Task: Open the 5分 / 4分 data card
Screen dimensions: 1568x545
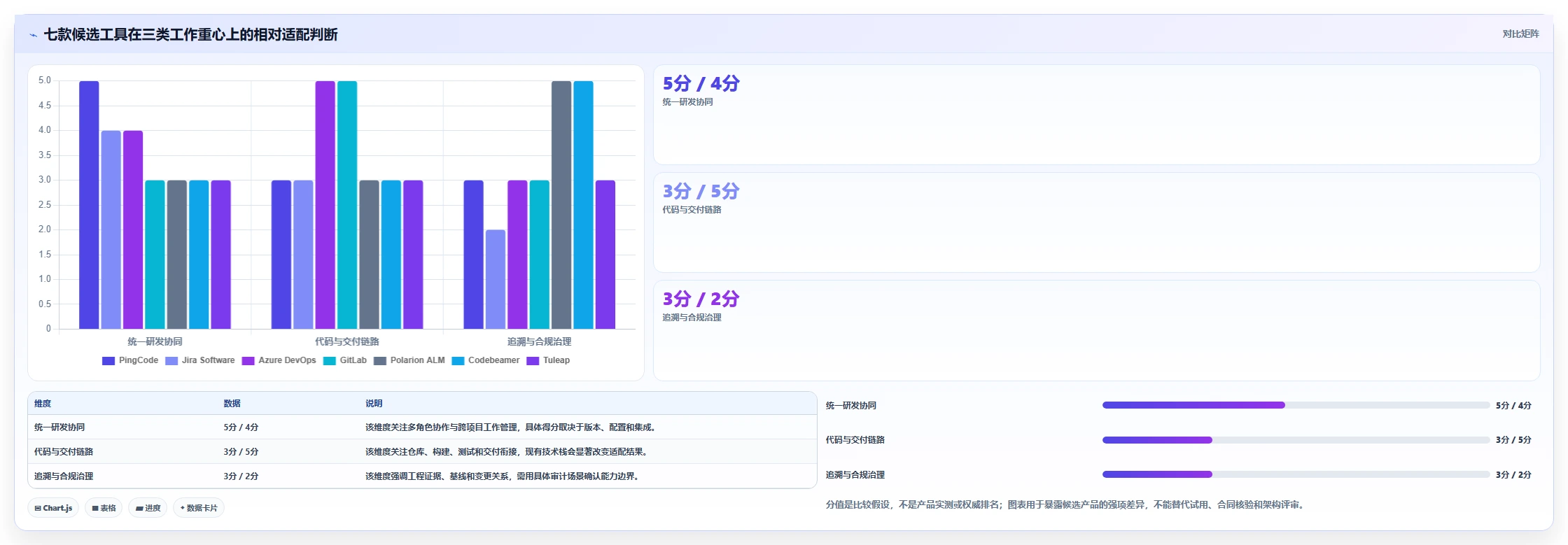Action: (x=1096, y=115)
